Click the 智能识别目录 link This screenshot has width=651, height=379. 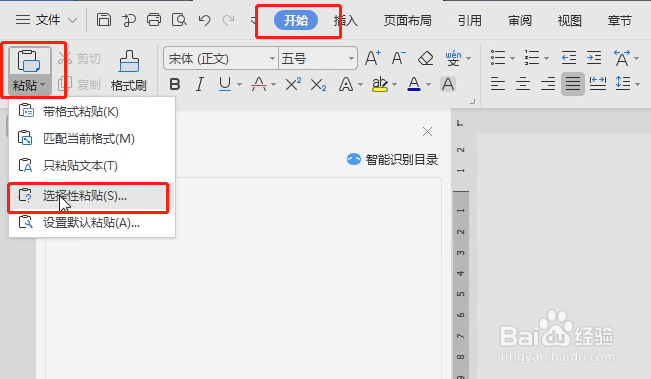click(x=392, y=159)
